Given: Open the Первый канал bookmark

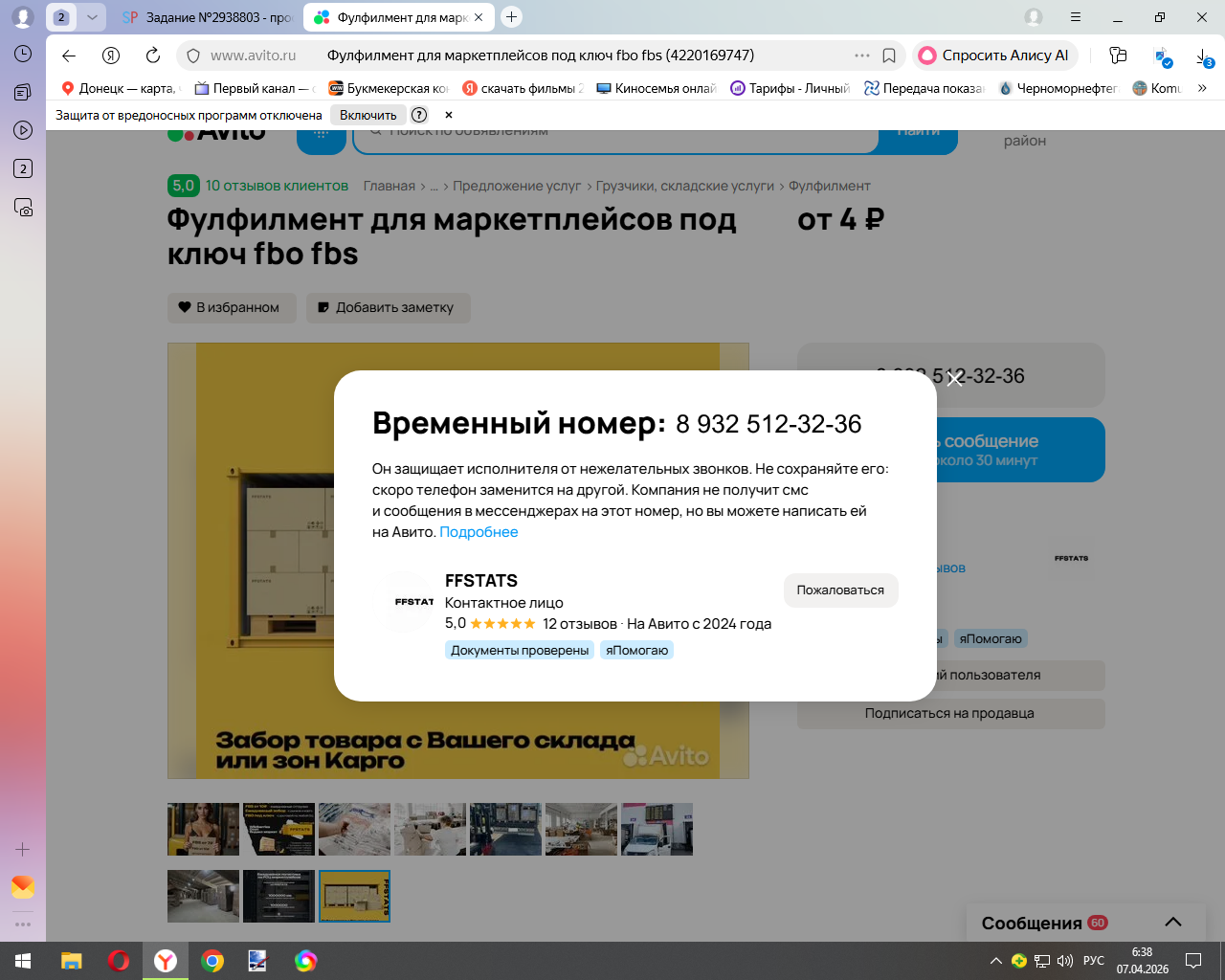Looking at the screenshot, I should click(255, 88).
